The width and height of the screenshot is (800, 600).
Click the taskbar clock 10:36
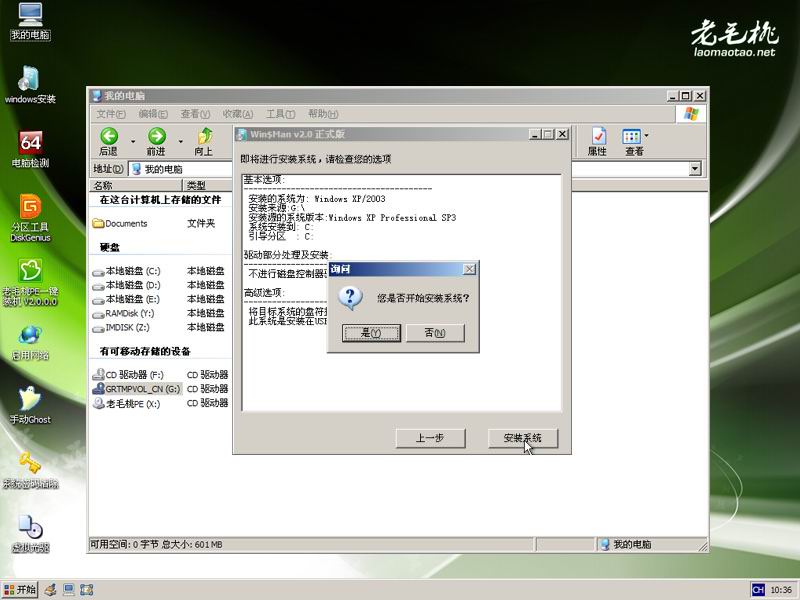[781, 590]
